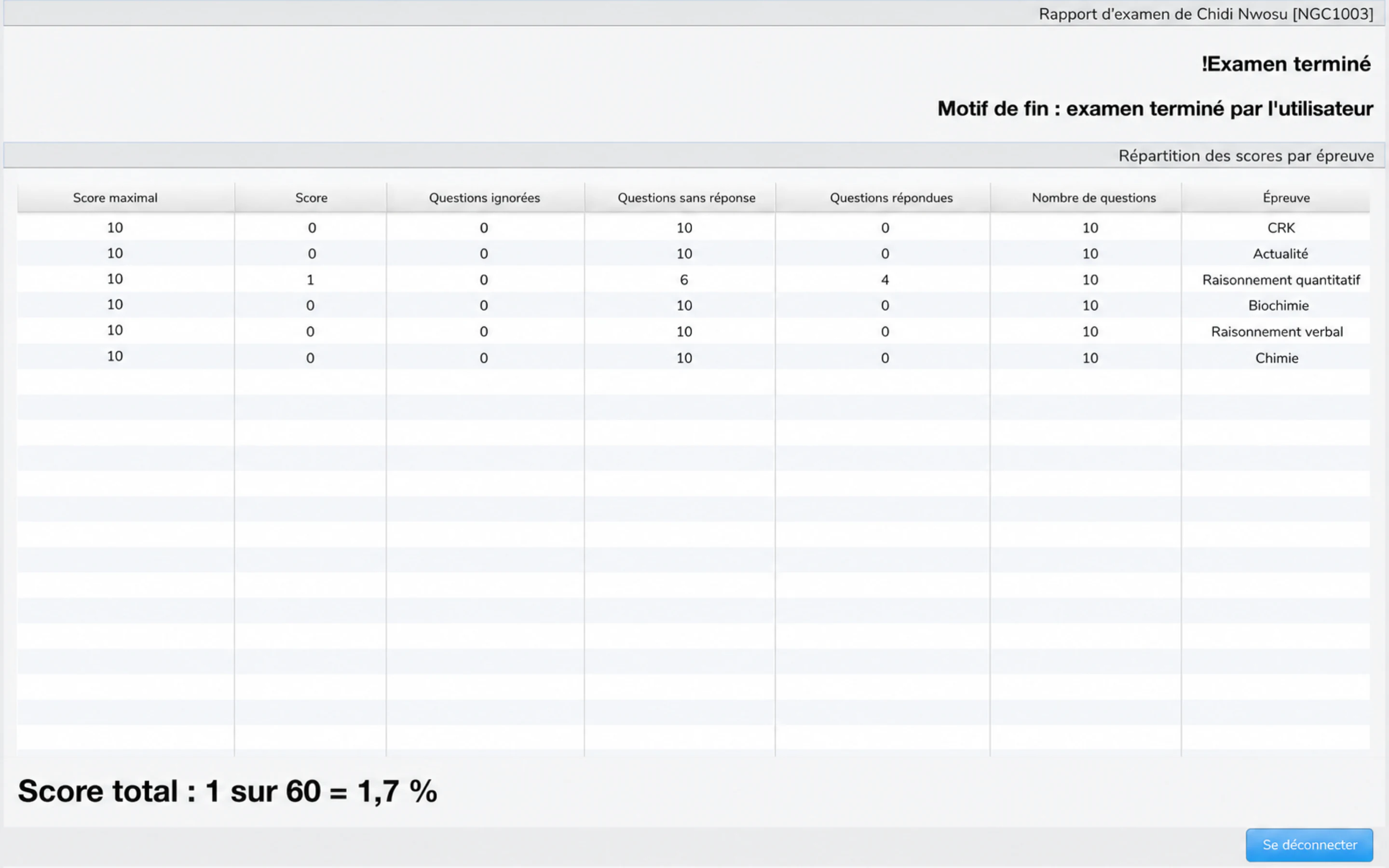1389x868 pixels.
Task: Select the Actualité row label
Action: point(1280,254)
